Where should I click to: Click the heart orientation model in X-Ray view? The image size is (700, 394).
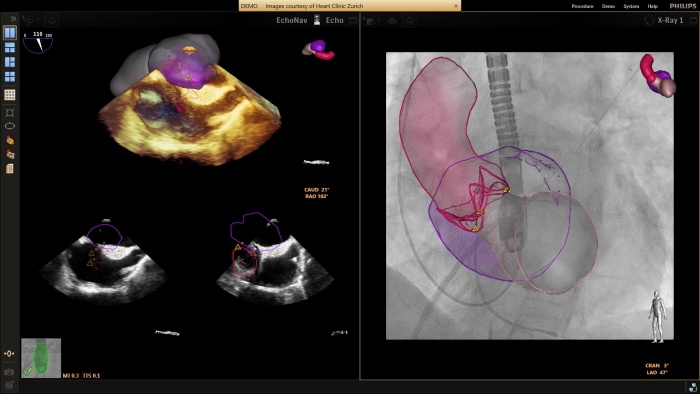coord(658,75)
